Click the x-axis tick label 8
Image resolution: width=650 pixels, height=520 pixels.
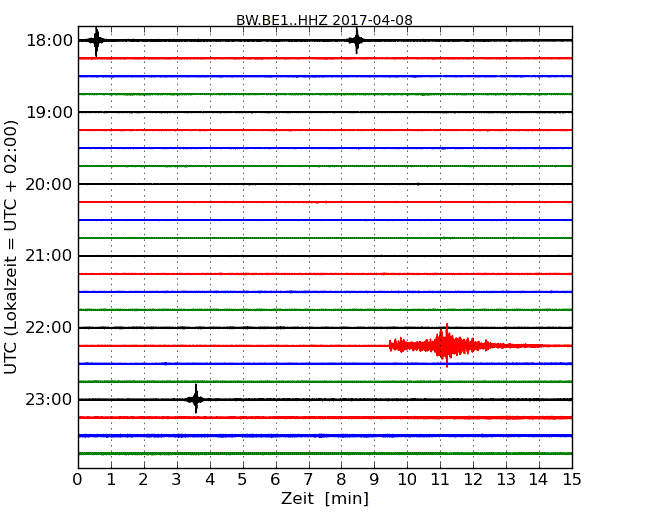click(x=341, y=480)
